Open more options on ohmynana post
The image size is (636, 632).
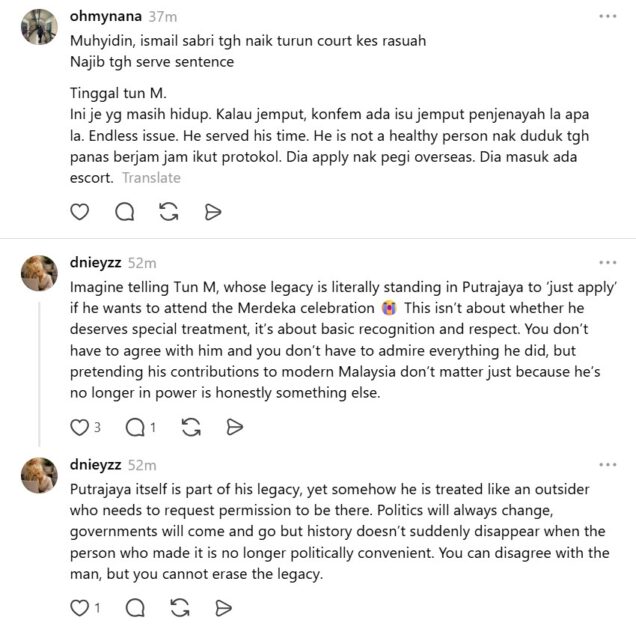(608, 16)
